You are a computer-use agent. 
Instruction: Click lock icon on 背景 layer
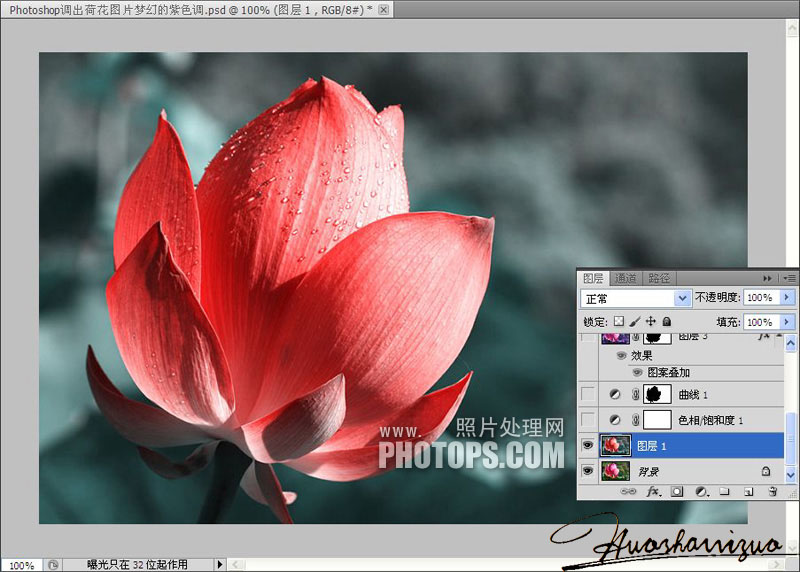pos(765,471)
